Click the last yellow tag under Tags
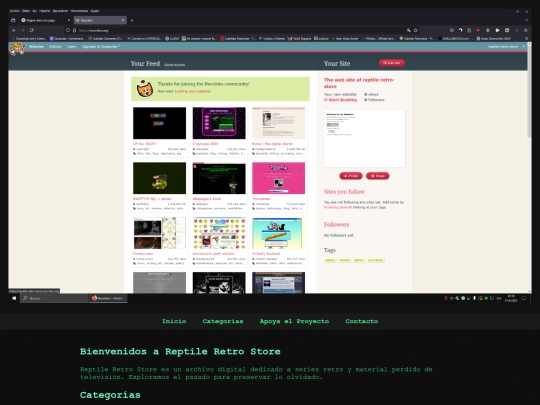 pyautogui.click(x=376, y=260)
